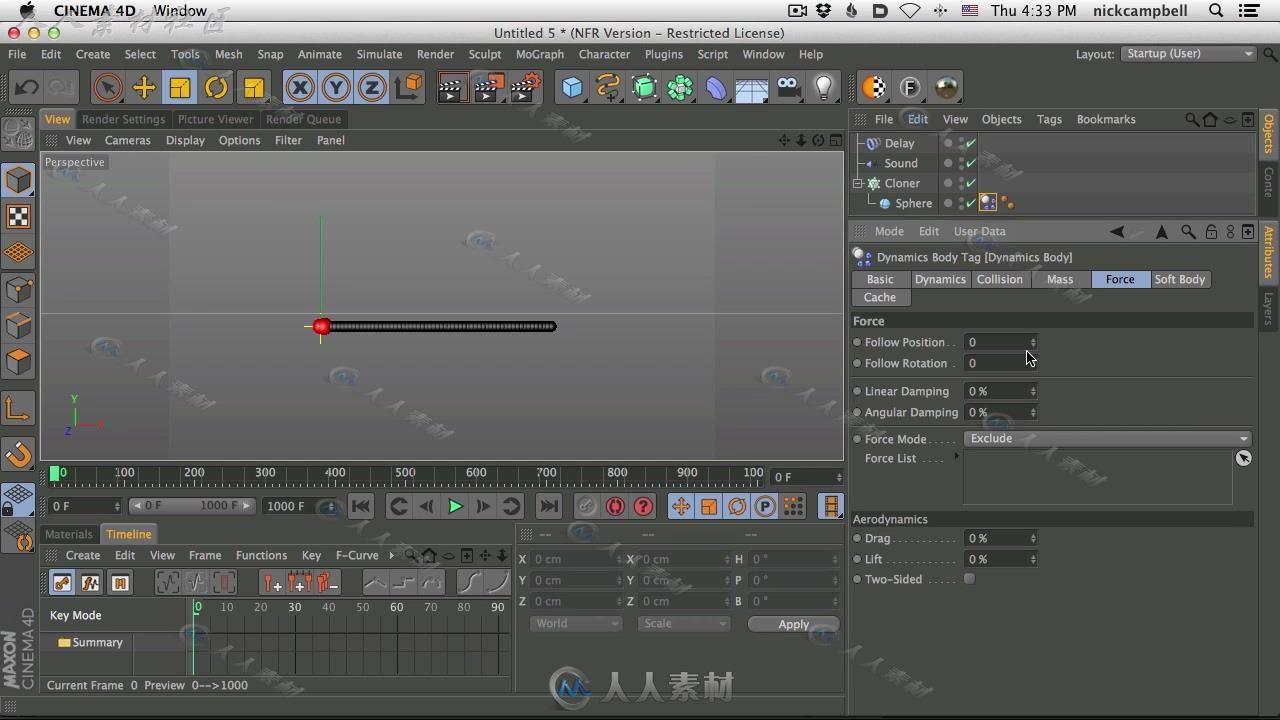
Task: Open the Scale mode dropdown
Action: (684, 623)
